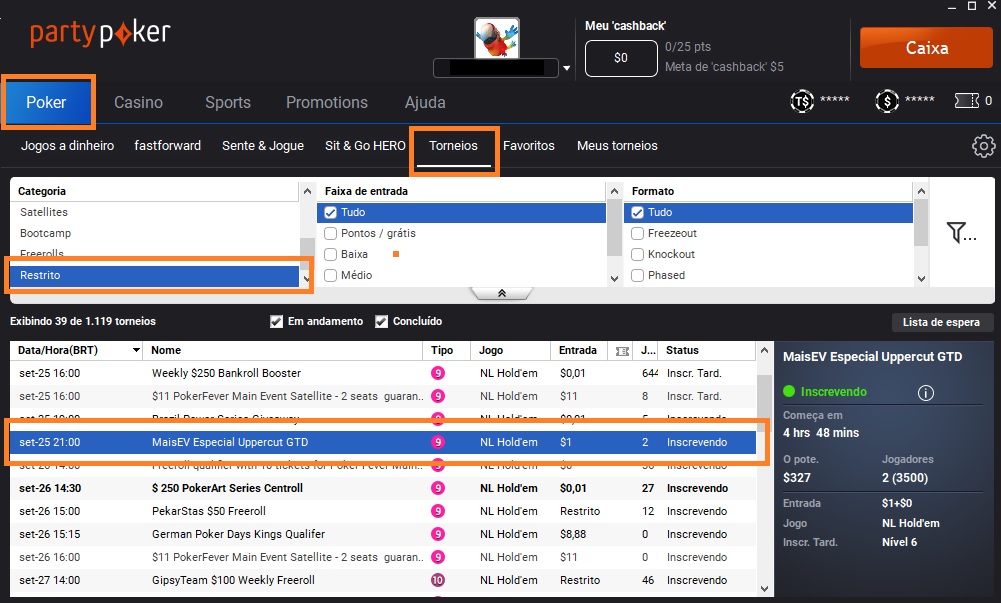Open tournament info icon beside Inscrevendo
The image size is (1001, 603).
[x=926, y=392]
